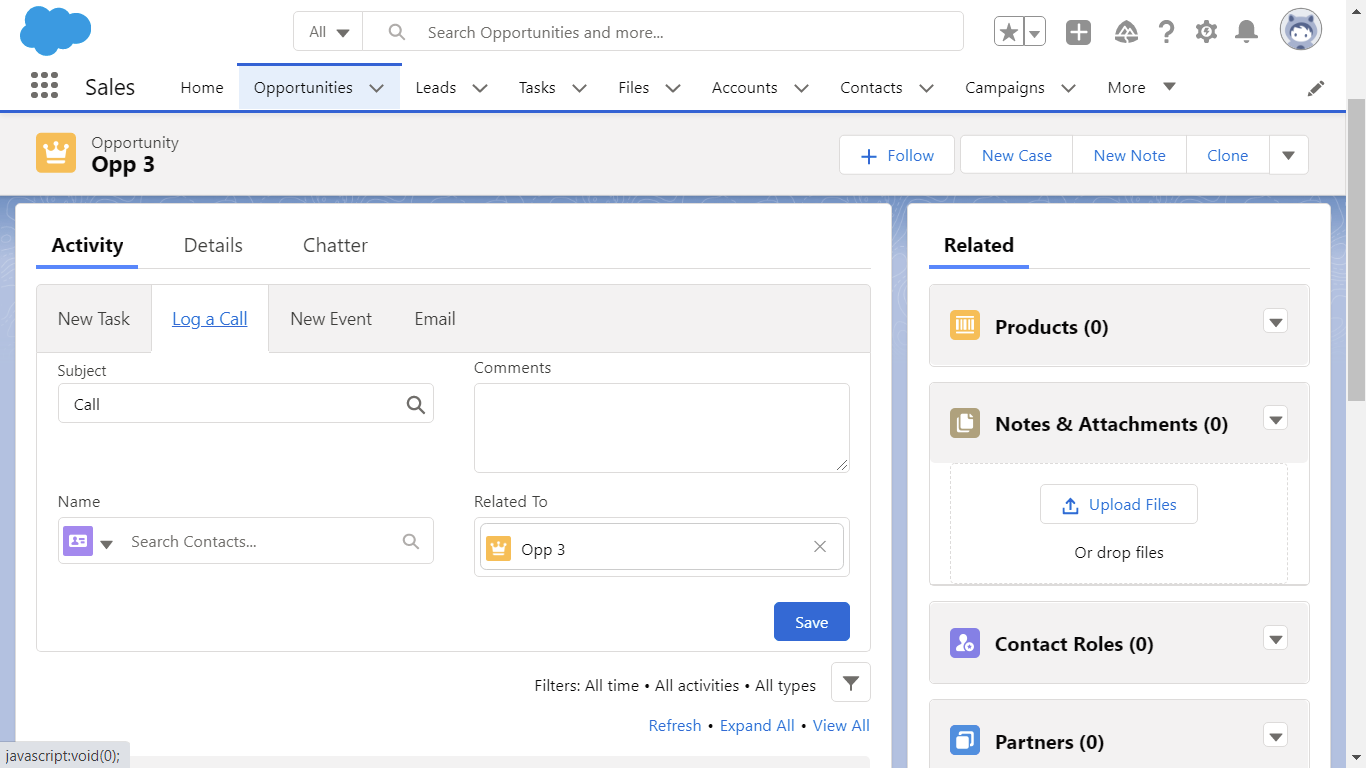Viewport: 1366px width, 768px height.
Task: Expand the Opportunities tab chevron
Action: [x=377, y=88]
